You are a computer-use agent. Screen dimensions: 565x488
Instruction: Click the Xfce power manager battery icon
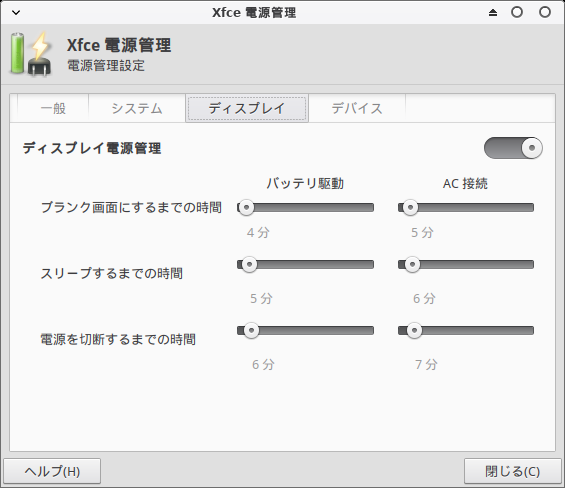pyautogui.click(x=31, y=54)
